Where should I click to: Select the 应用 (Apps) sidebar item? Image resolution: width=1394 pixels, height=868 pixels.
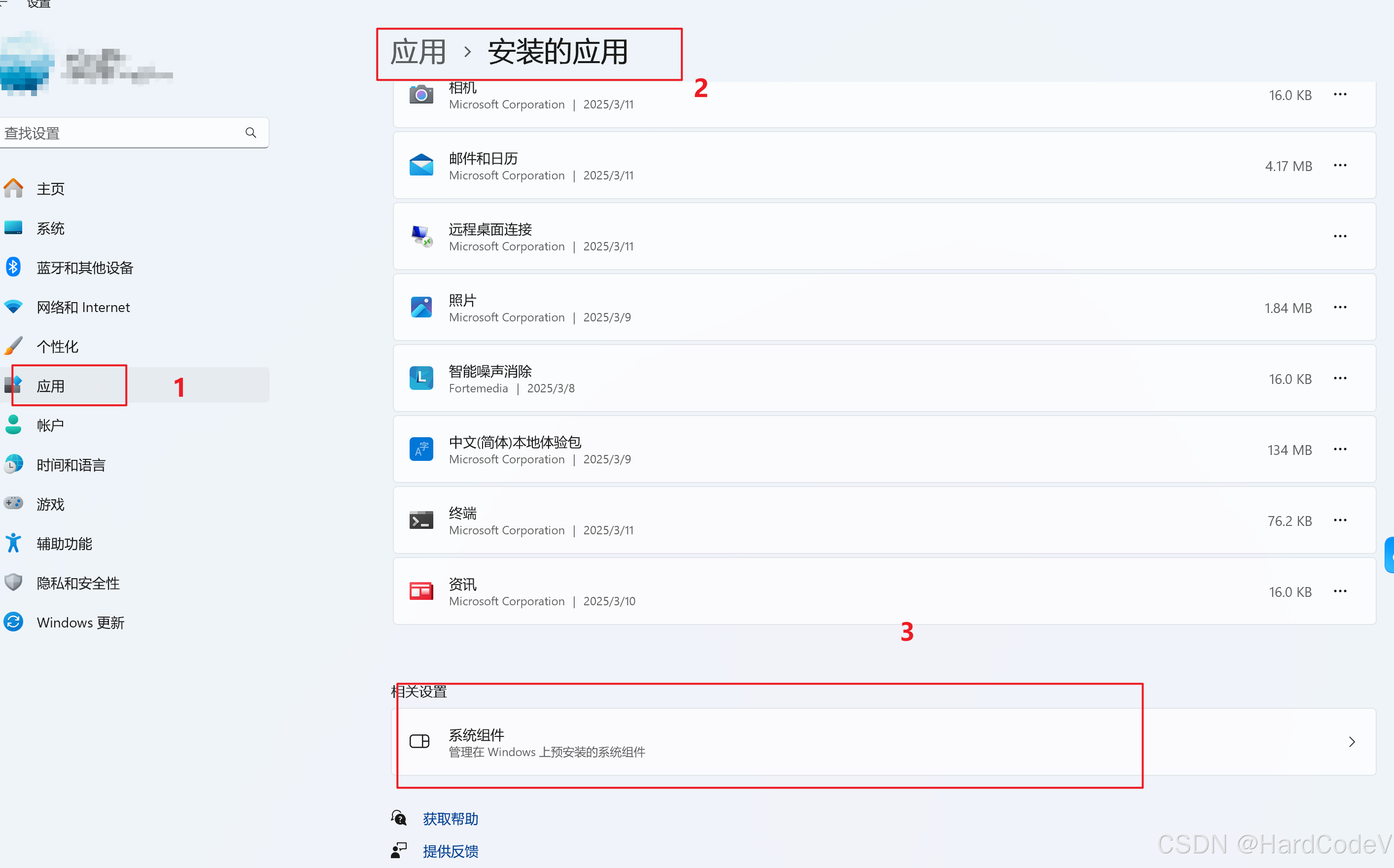coord(50,386)
